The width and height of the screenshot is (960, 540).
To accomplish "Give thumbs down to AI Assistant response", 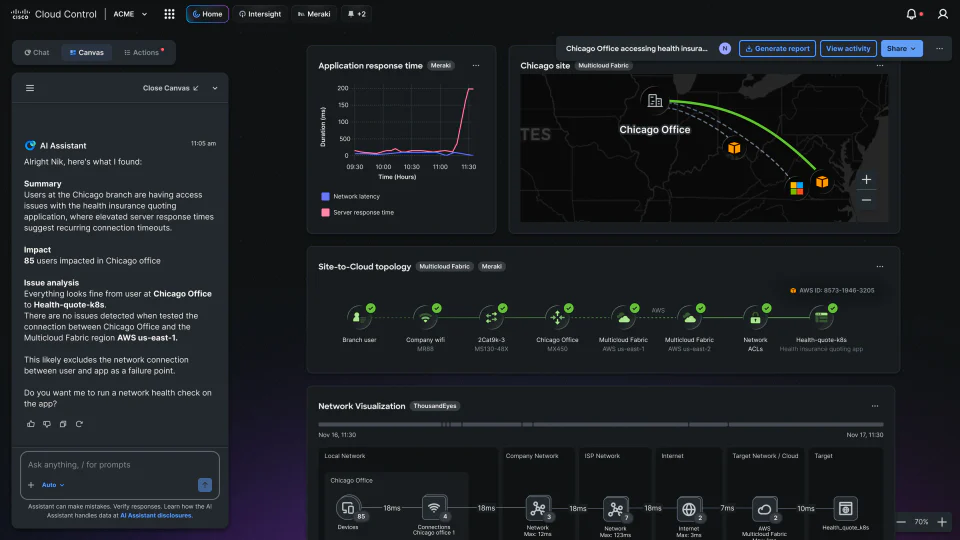I will (47, 424).
